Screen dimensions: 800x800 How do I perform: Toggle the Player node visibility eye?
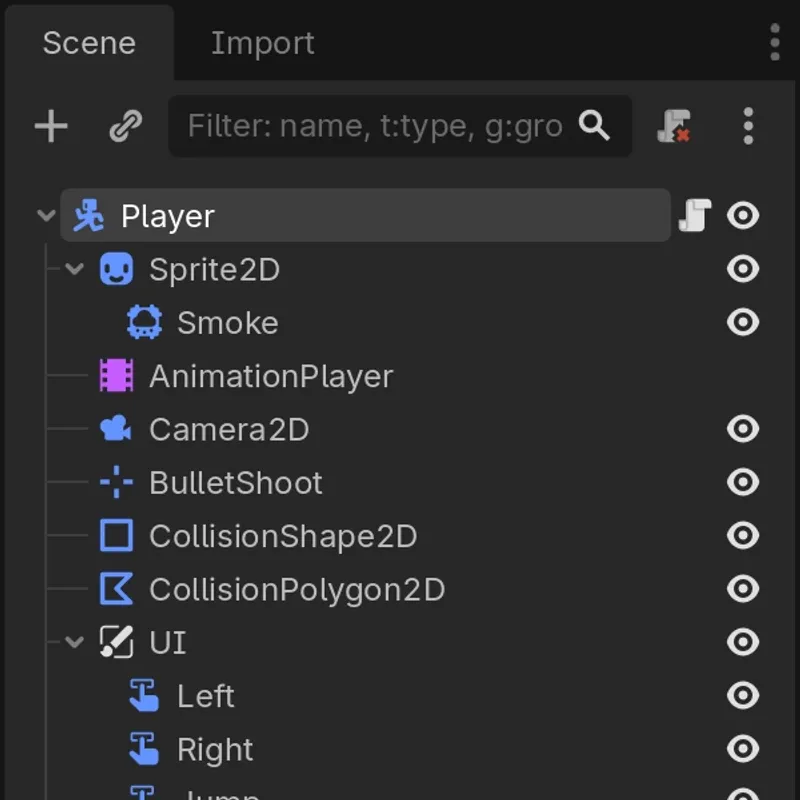coord(742,215)
